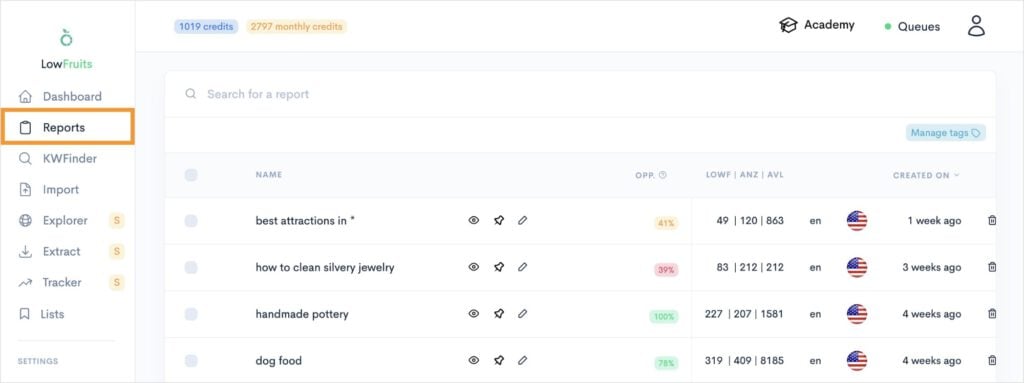Delete the 'dog food' report
The image size is (1024, 383).
point(992,361)
